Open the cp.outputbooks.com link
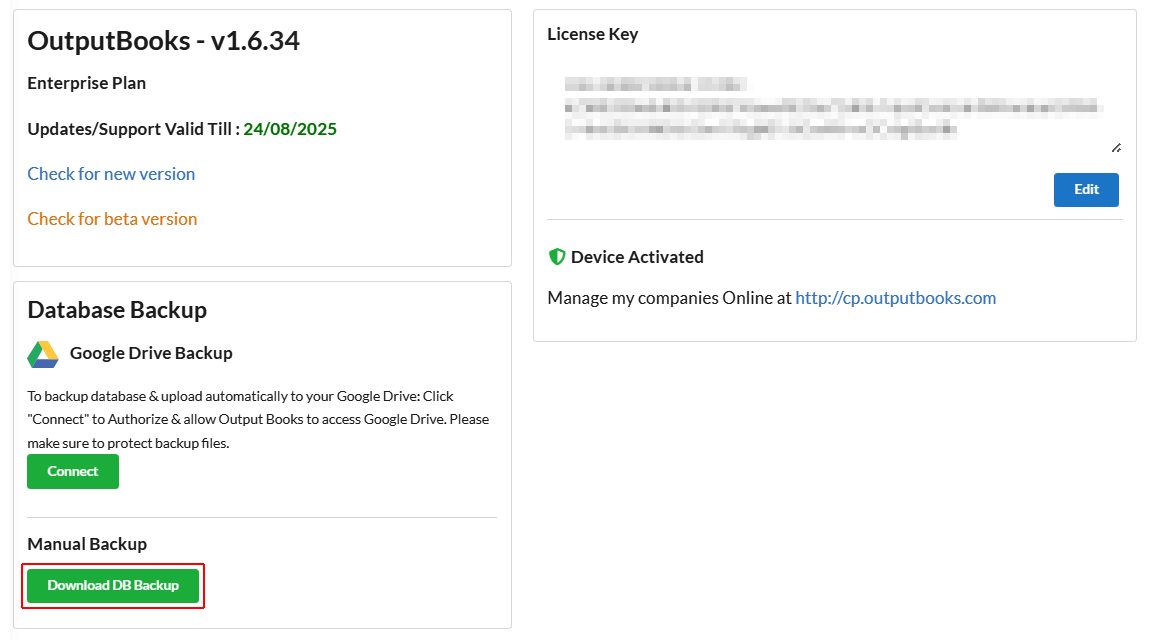This screenshot has width=1158, height=640. [x=895, y=297]
